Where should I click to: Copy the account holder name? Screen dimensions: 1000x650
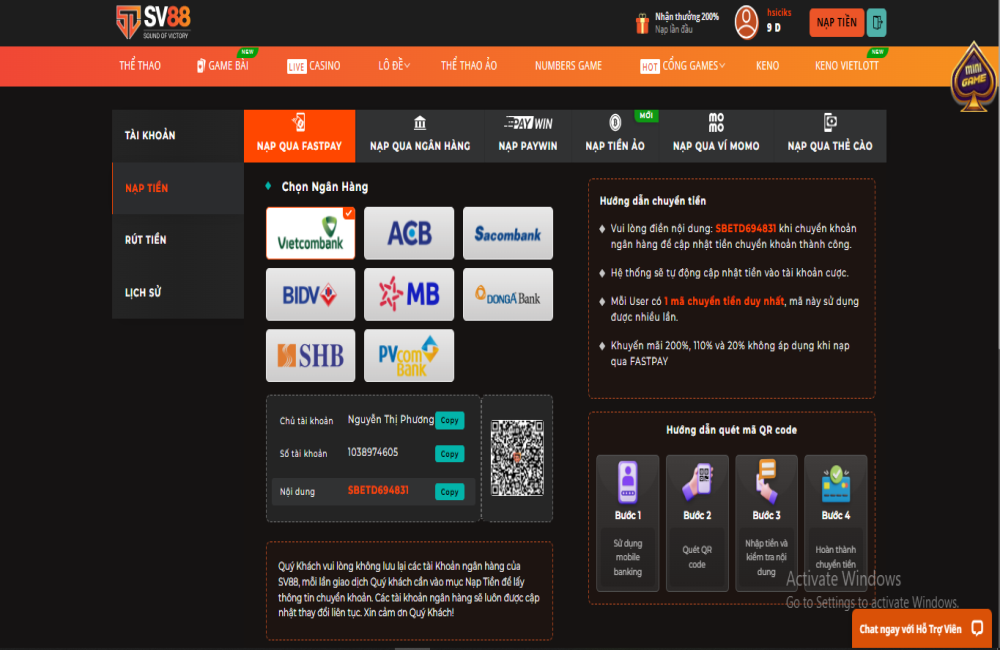(450, 420)
